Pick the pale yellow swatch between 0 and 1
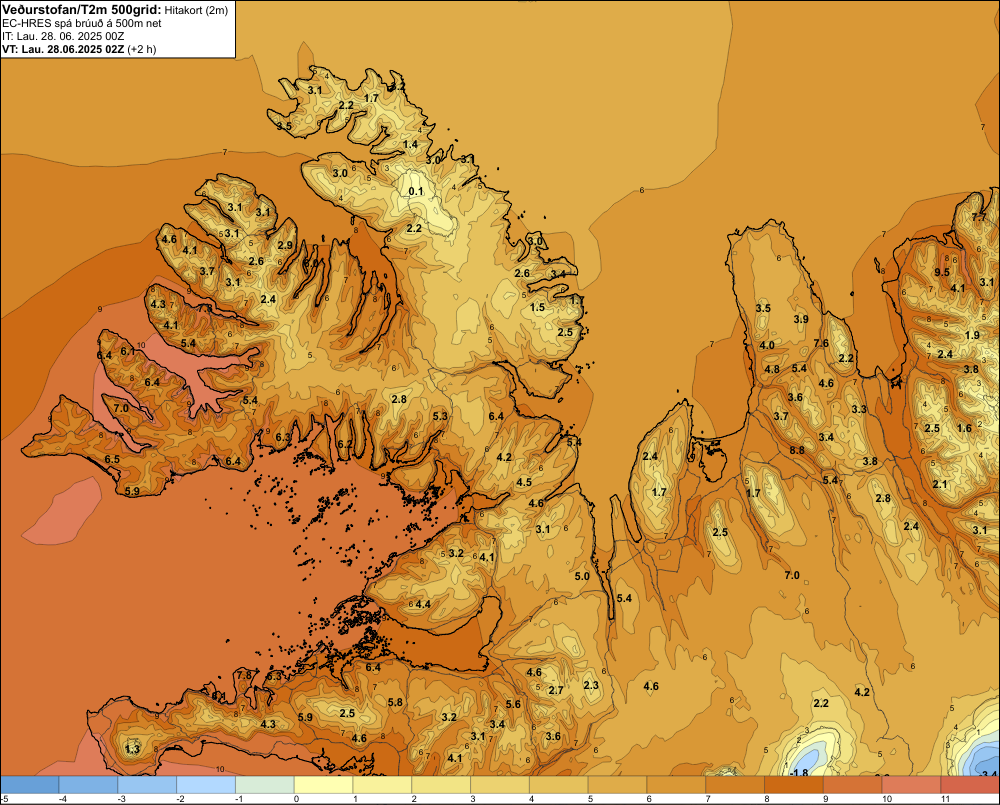 (323, 785)
